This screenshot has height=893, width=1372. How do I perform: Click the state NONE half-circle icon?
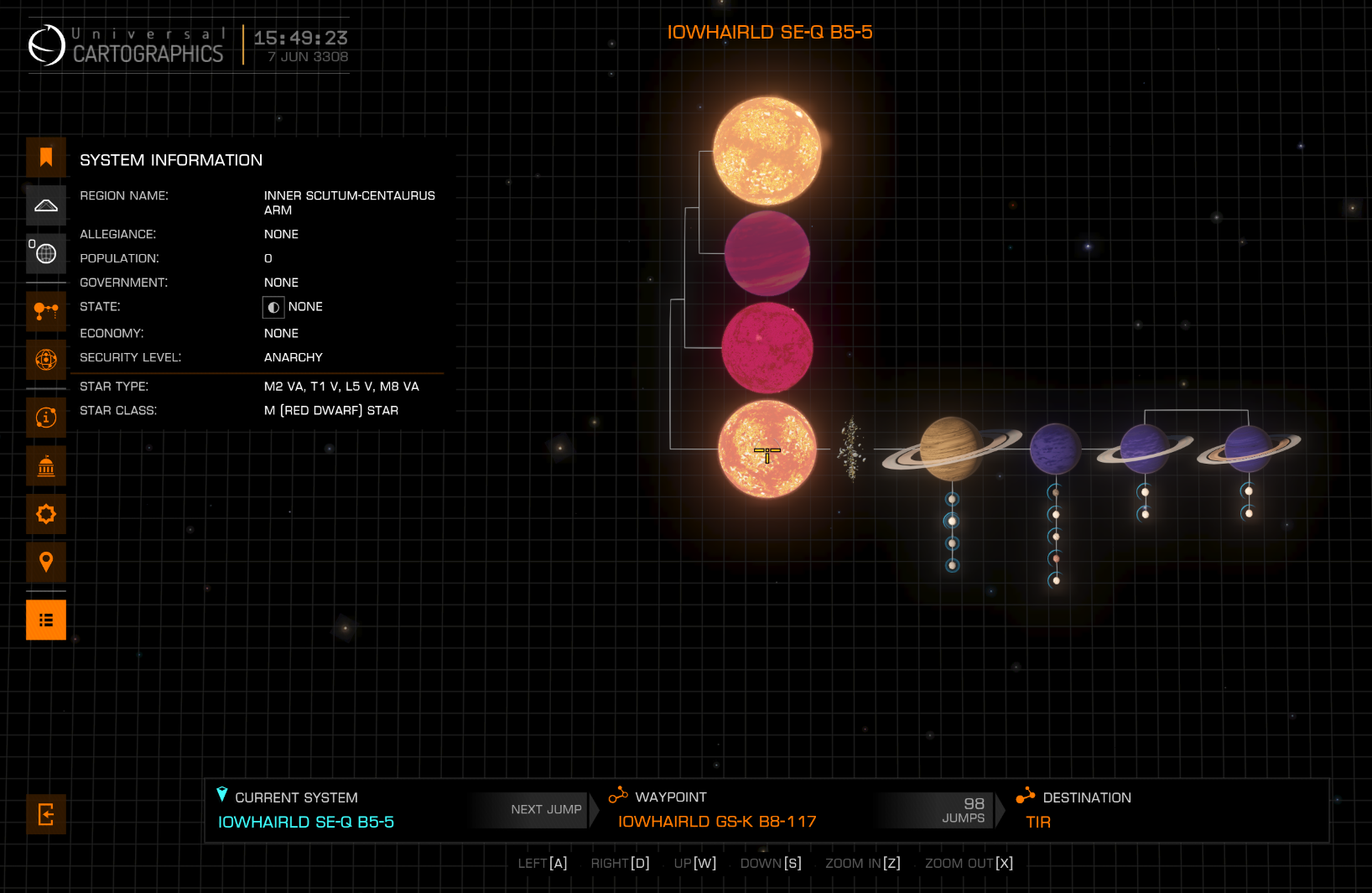pos(273,308)
